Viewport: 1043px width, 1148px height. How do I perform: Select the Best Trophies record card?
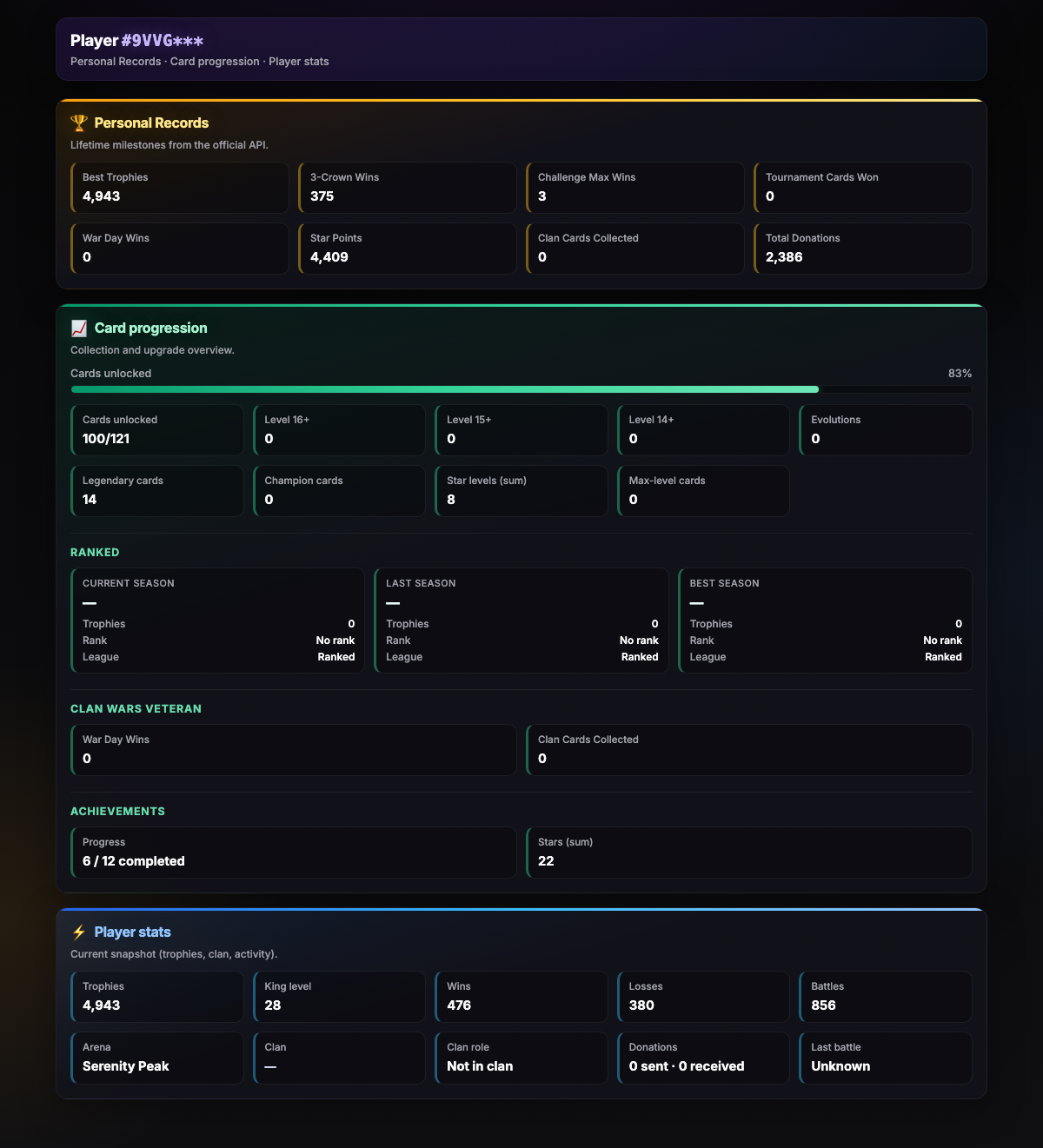(180, 188)
